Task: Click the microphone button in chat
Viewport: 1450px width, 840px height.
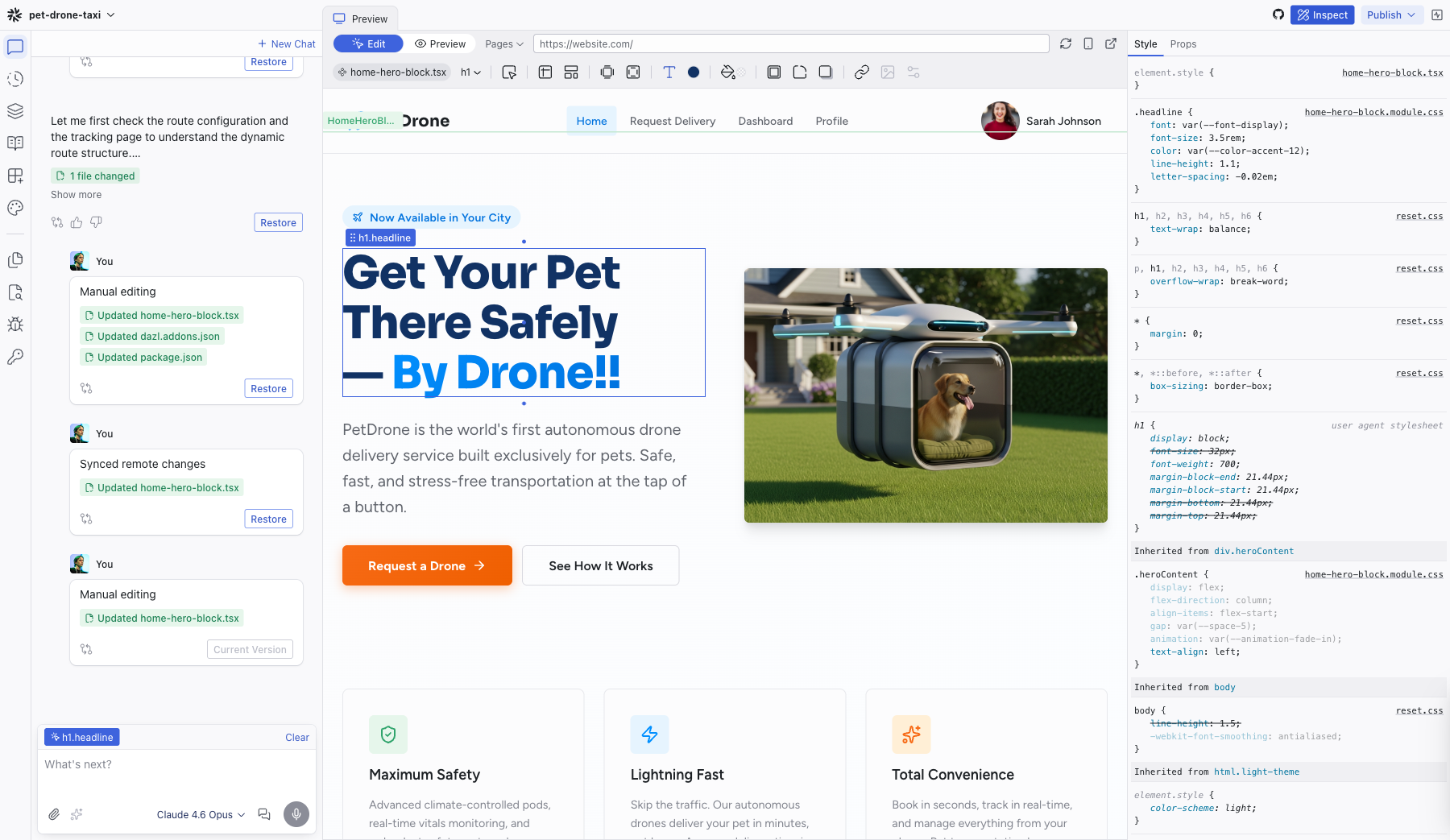Action: point(296,814)
